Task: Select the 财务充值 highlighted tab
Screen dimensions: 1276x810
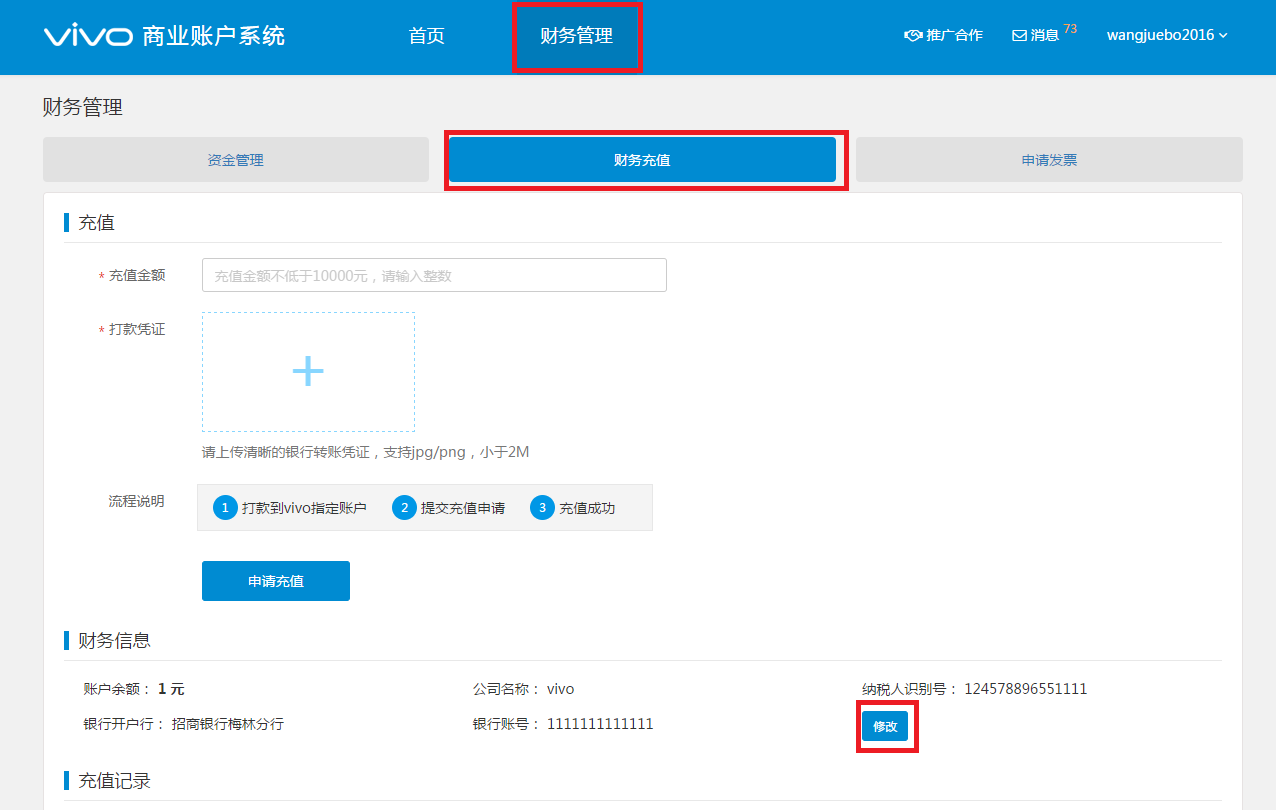Action: 642,159
